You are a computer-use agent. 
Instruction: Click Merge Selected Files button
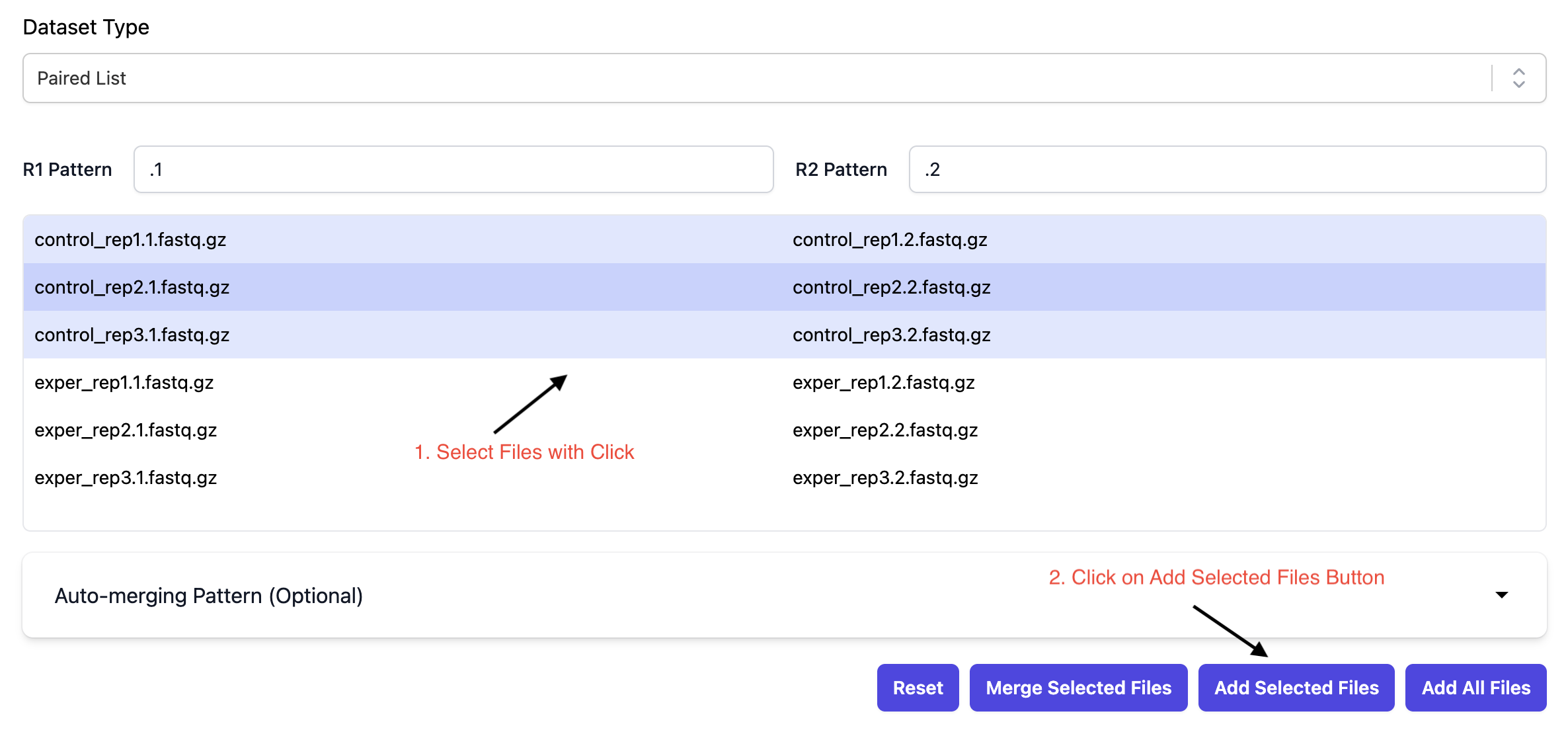(x=1078, y=688)
